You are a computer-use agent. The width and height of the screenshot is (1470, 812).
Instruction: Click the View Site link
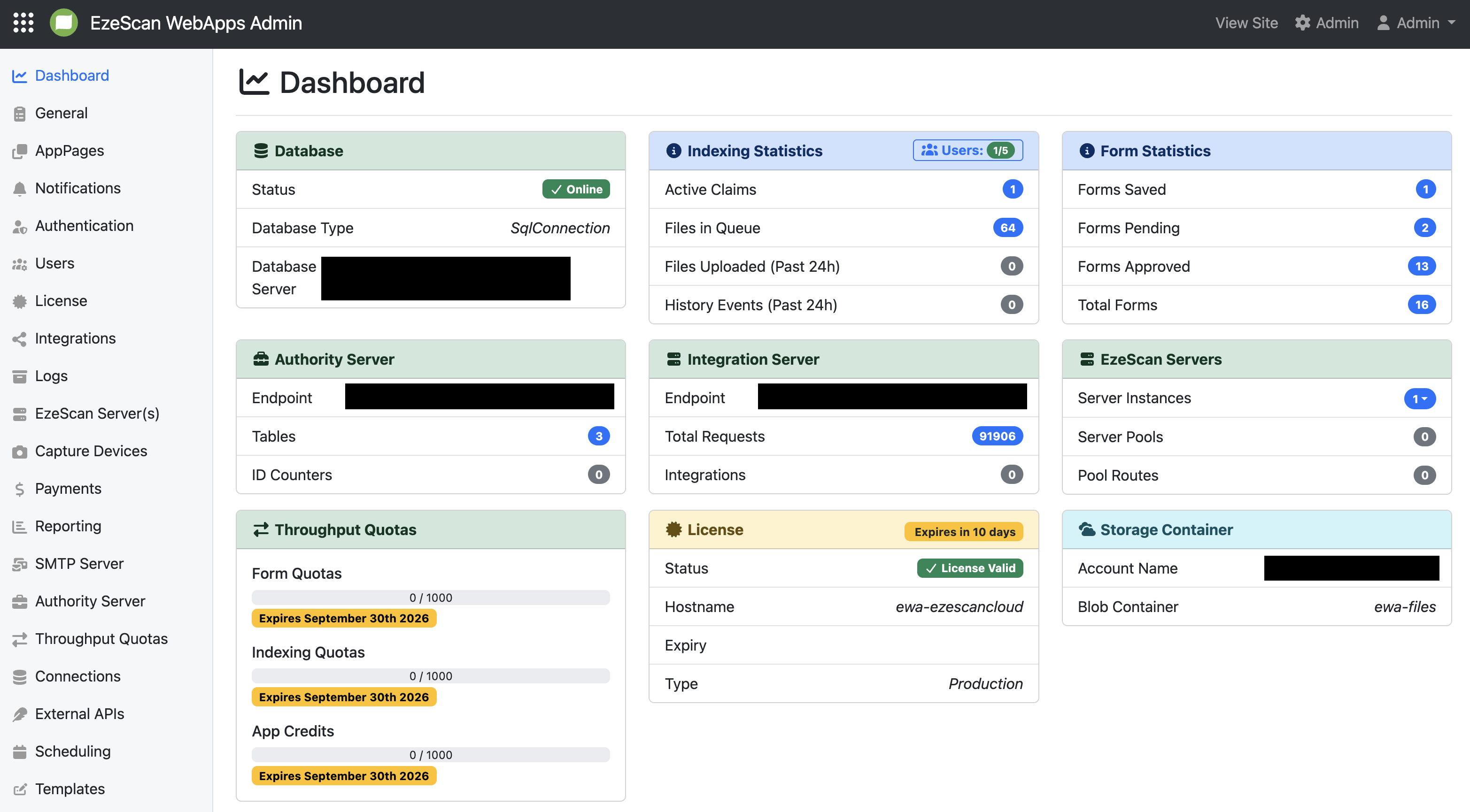tap(1246, 23)
